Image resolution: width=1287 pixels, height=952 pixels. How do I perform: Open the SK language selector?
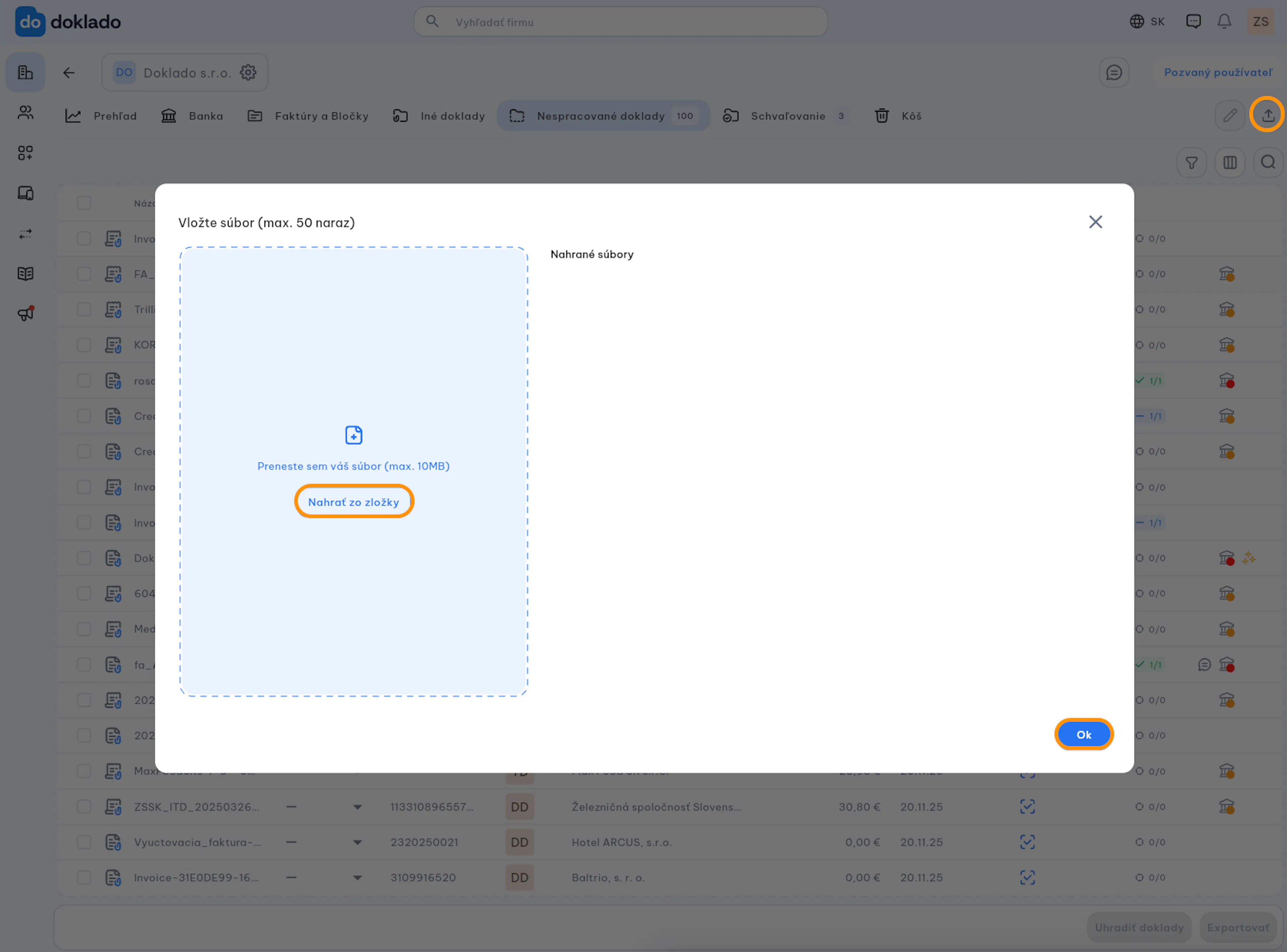point(1147,22)
